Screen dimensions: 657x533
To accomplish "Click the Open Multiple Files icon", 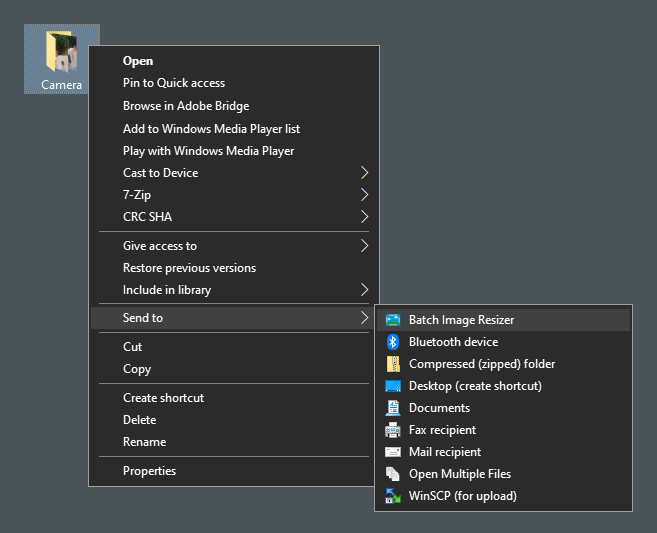I will click(393, 474).
